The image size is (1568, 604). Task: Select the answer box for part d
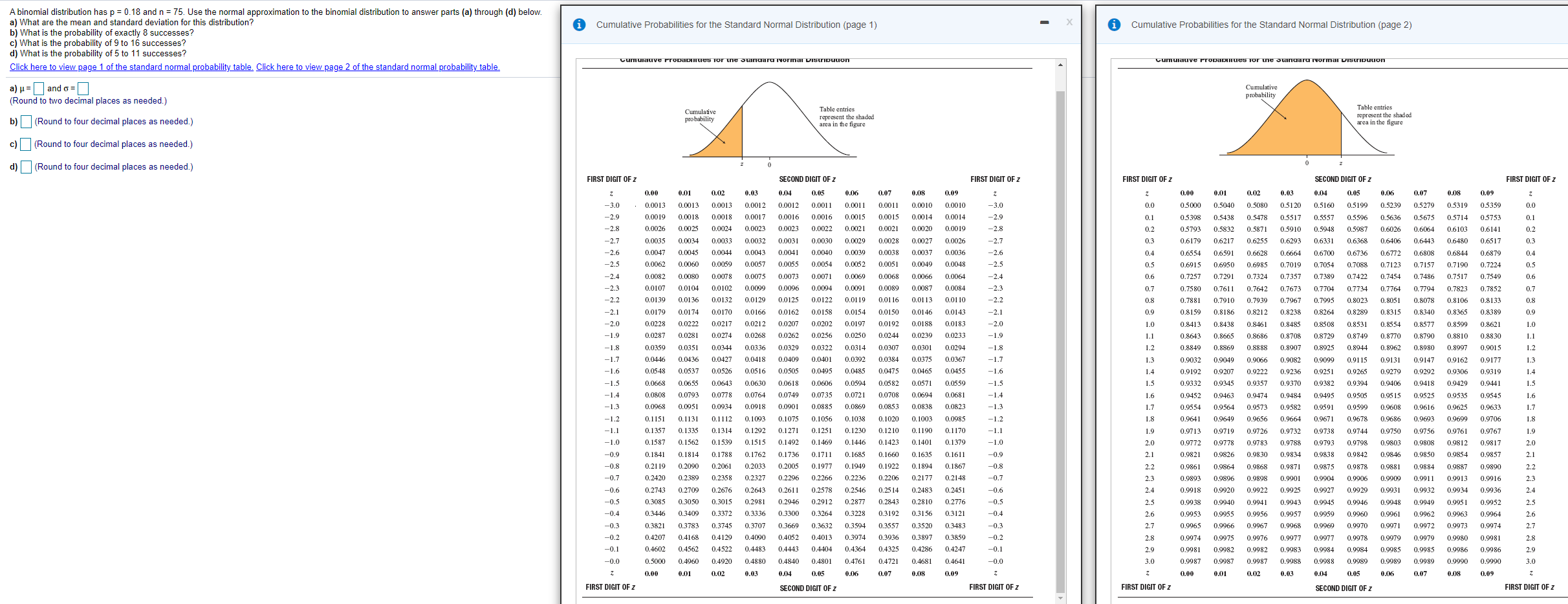[x=26, y=167]
